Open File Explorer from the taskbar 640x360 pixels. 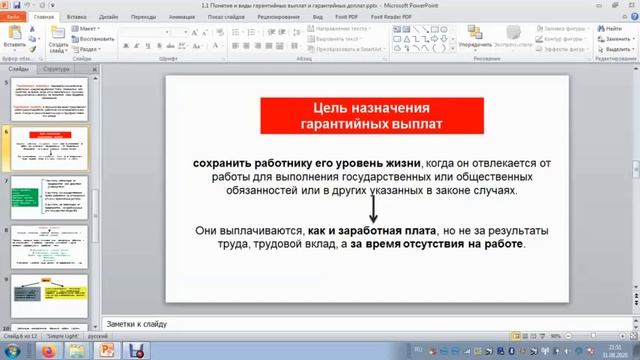click(x=77, y=351)
